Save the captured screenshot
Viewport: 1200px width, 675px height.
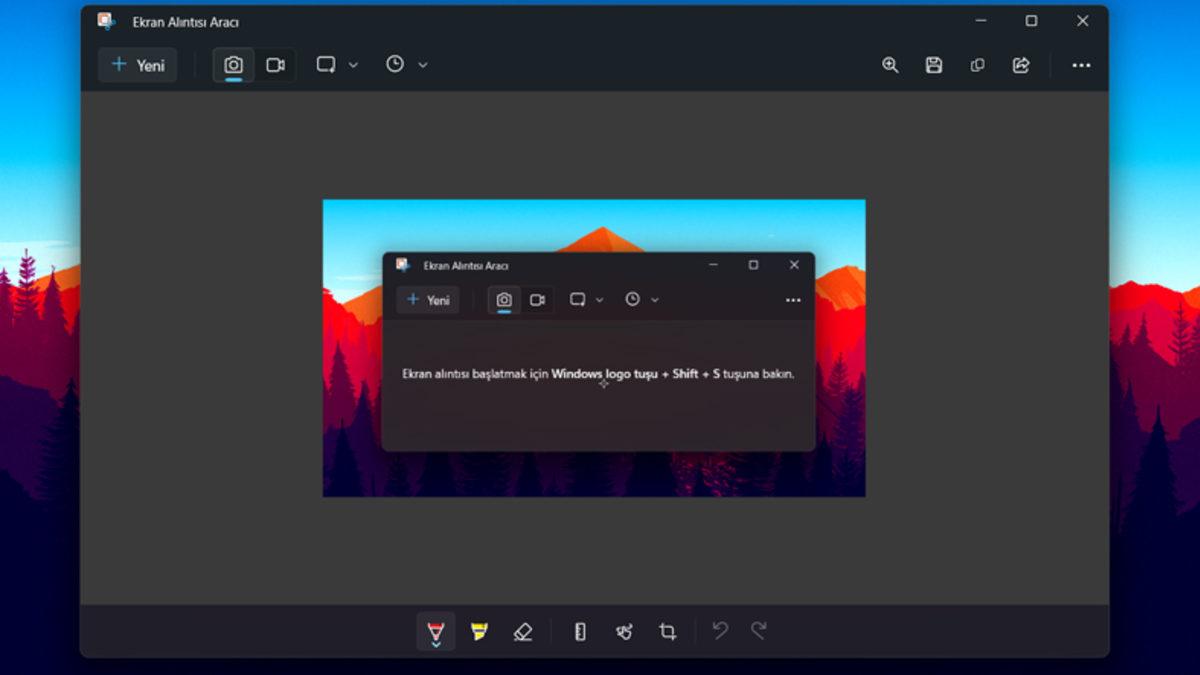coord(933,64)
